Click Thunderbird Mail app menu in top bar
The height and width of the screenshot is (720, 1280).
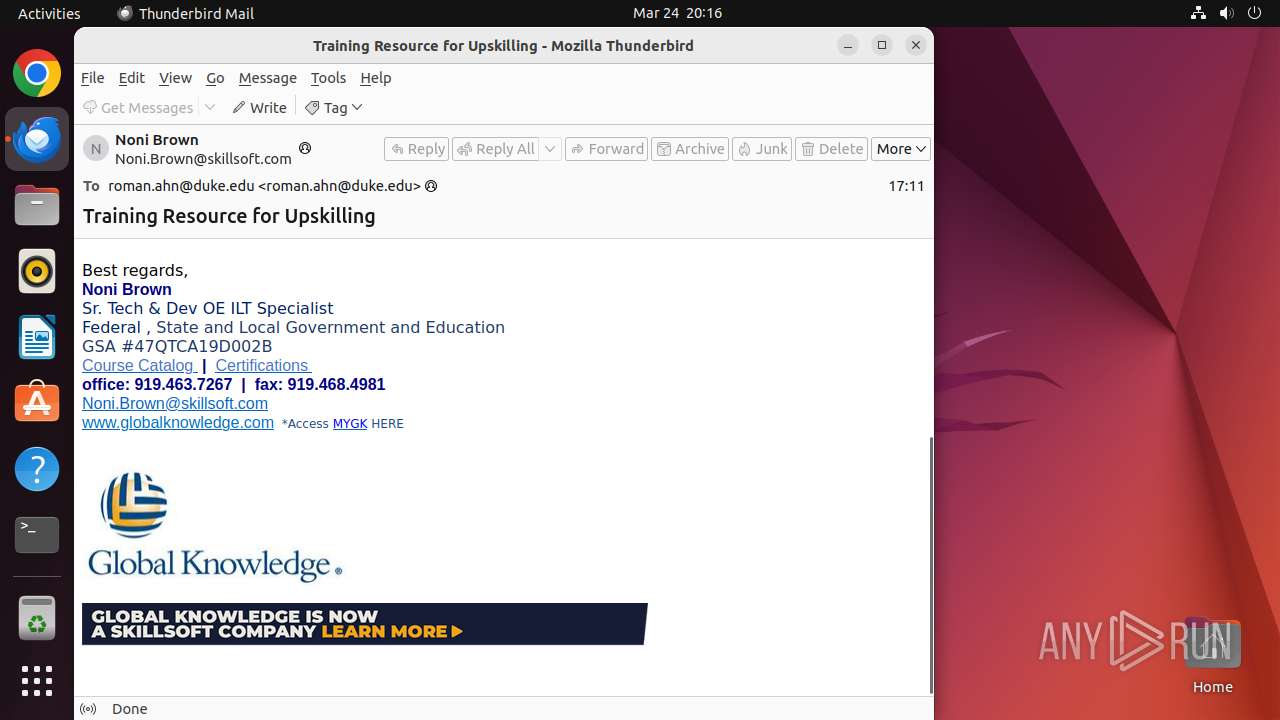coord(186,13)
